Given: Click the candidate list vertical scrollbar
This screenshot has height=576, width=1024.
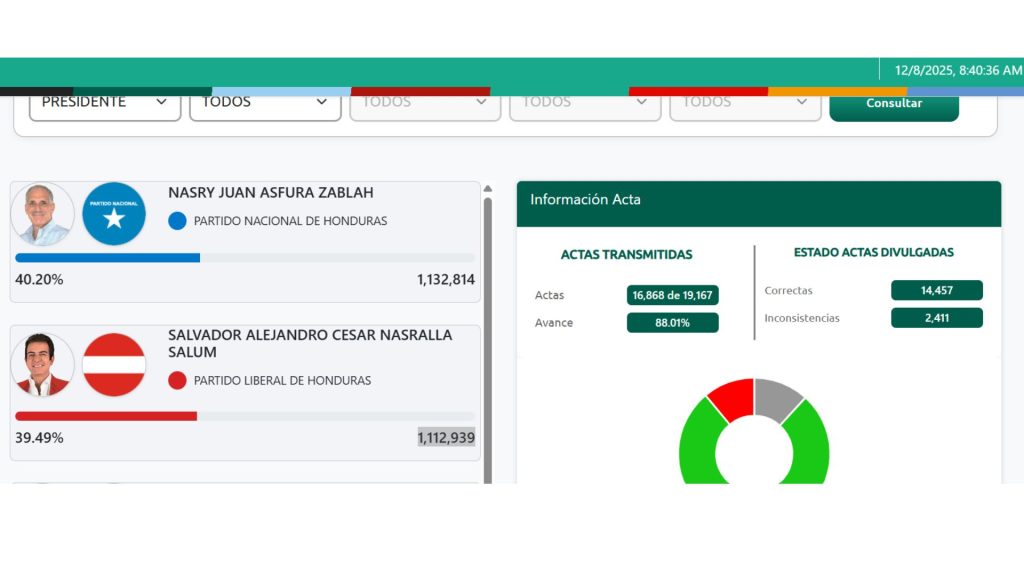Looking at the screenshot, I should [488, 330].
